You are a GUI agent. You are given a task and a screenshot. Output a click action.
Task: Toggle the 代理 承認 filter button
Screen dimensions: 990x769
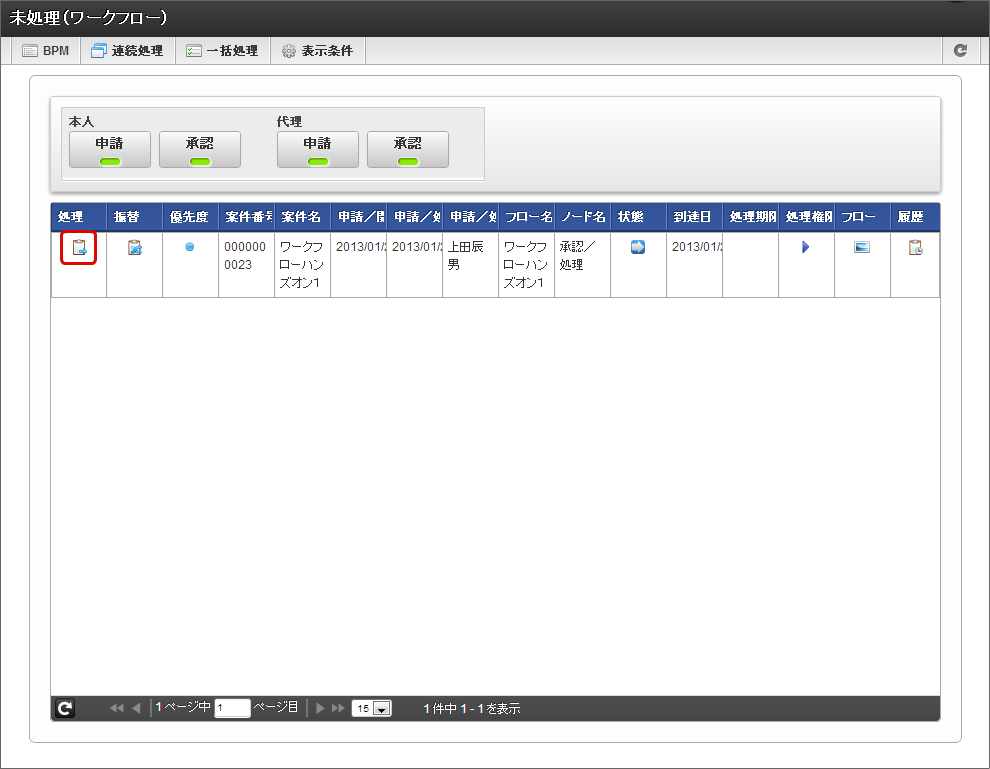tap(408, 149)
